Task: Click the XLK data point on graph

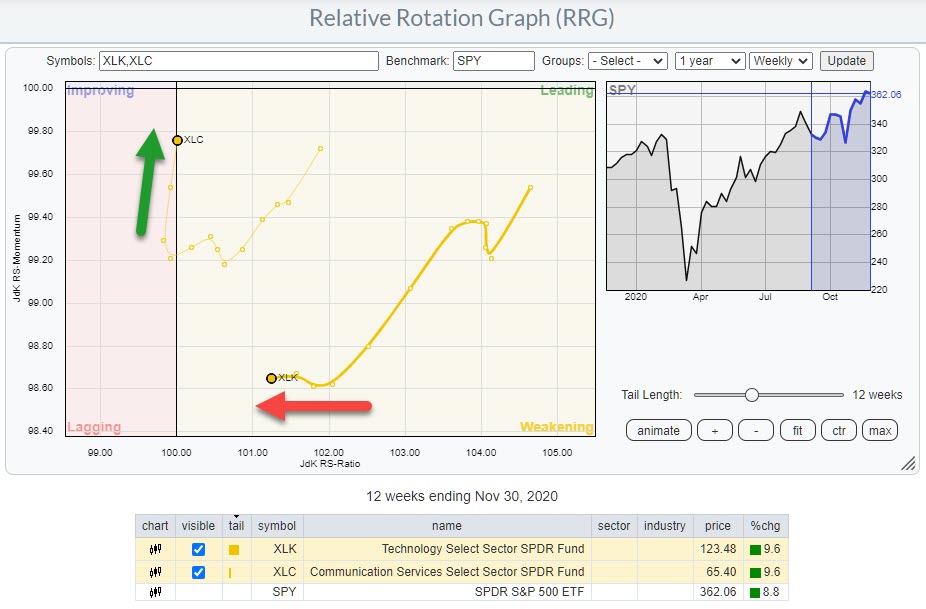Action: pos(271,378)
